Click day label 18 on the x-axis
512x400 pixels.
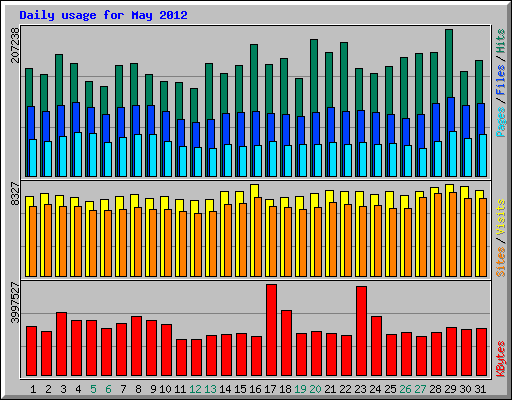tap(285, 389)
